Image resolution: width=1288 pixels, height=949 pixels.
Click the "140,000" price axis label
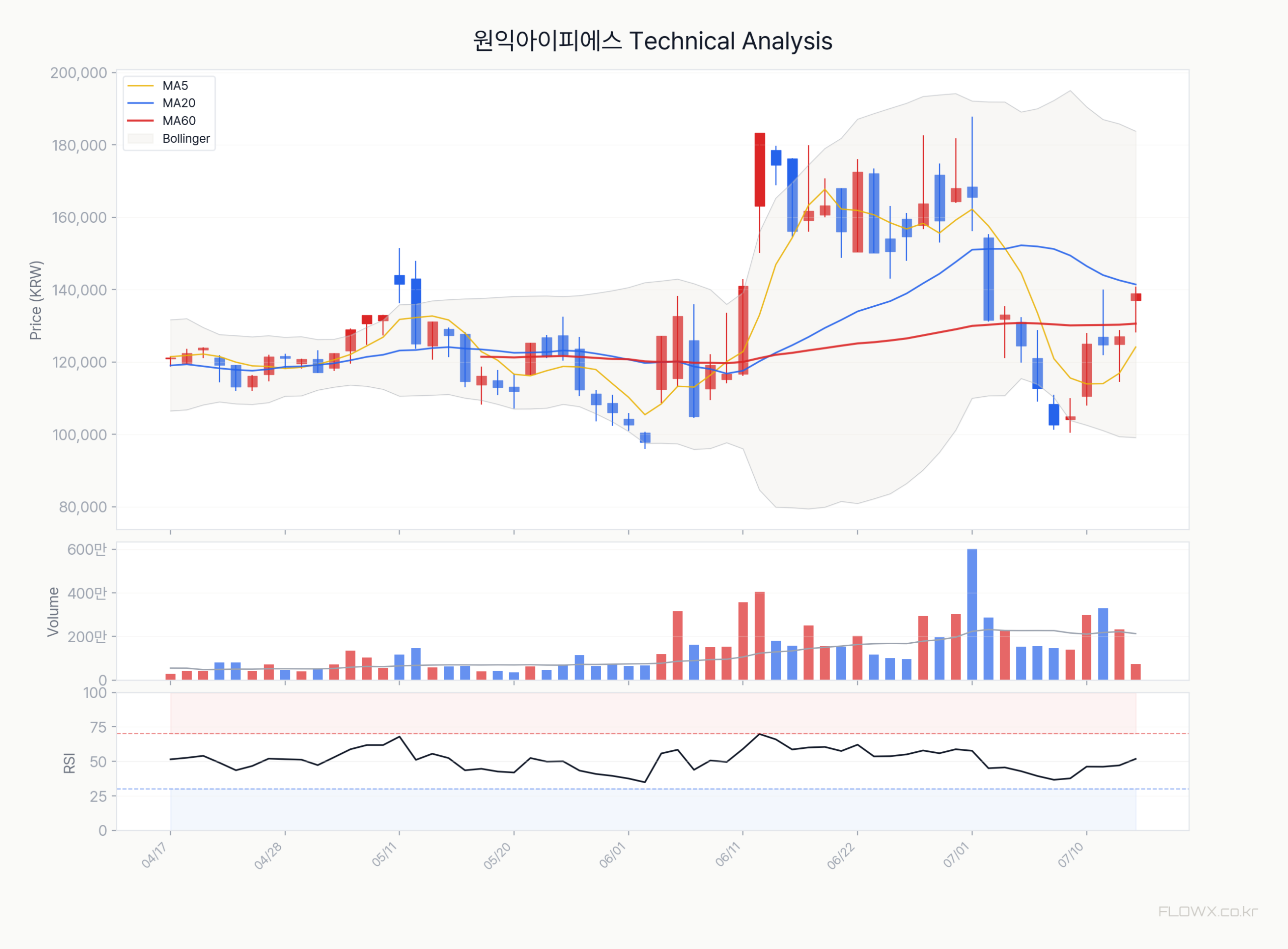tap(79, 290)
